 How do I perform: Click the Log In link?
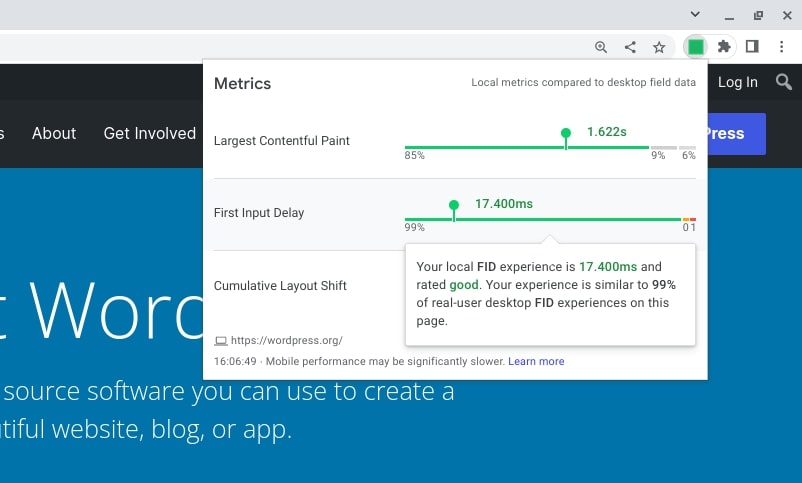coord(737,82)
